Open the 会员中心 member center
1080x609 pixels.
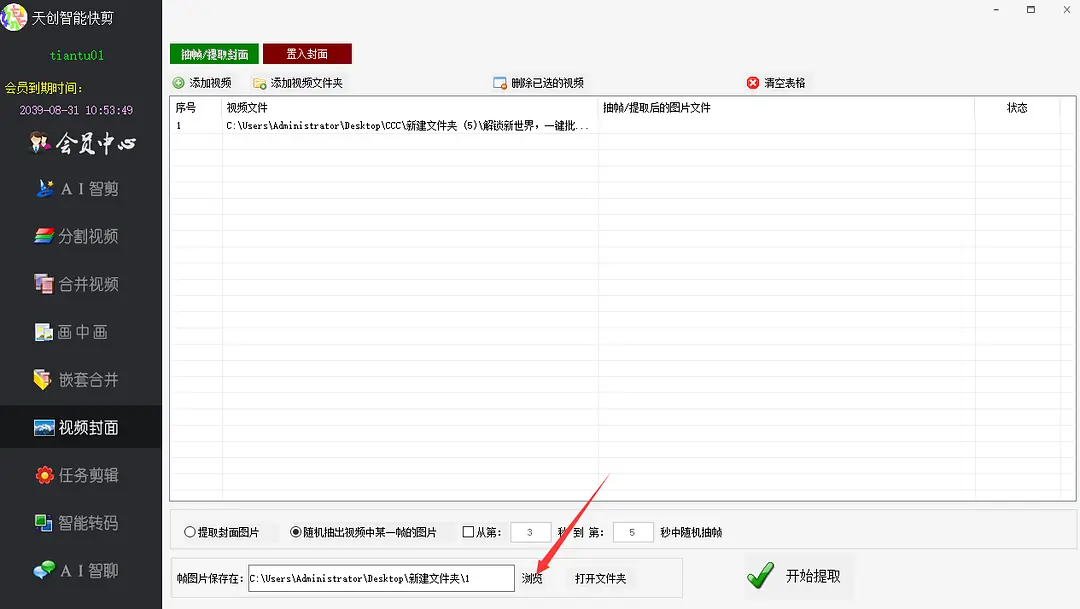(x=83, y=143)
